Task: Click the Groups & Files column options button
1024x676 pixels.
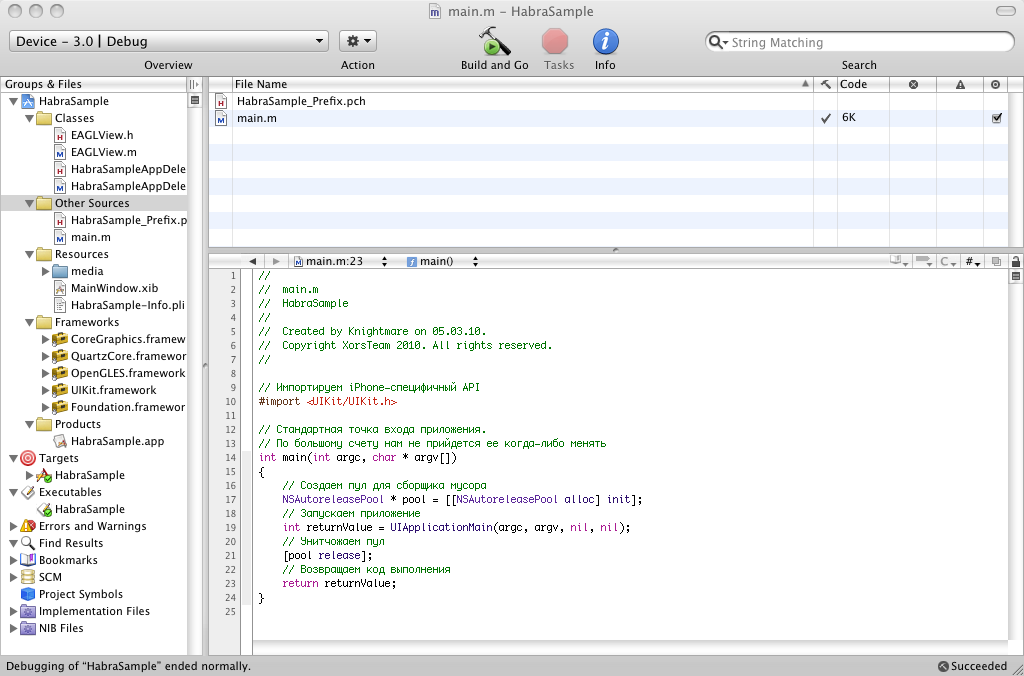Action: (194, 84)
